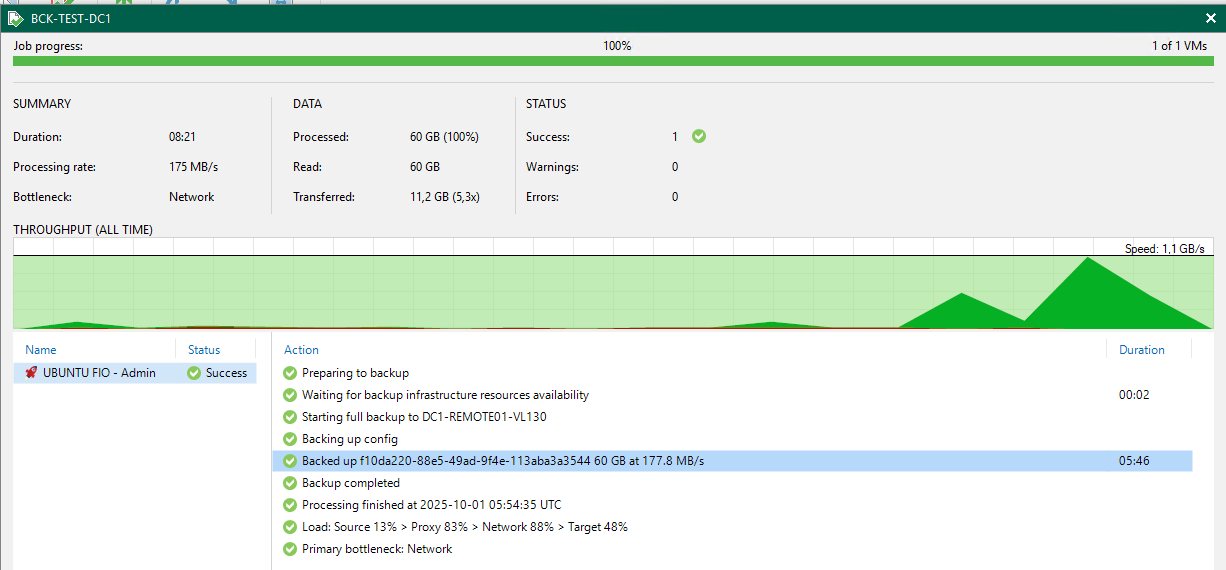Click the green job progress bar
The width and height of the screenshot is (1226, 570).
pos(612,61)
